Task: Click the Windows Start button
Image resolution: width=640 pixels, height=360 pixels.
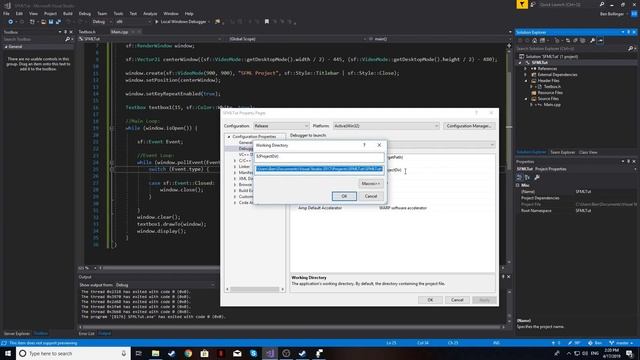Action: click(x=8, y=353)
